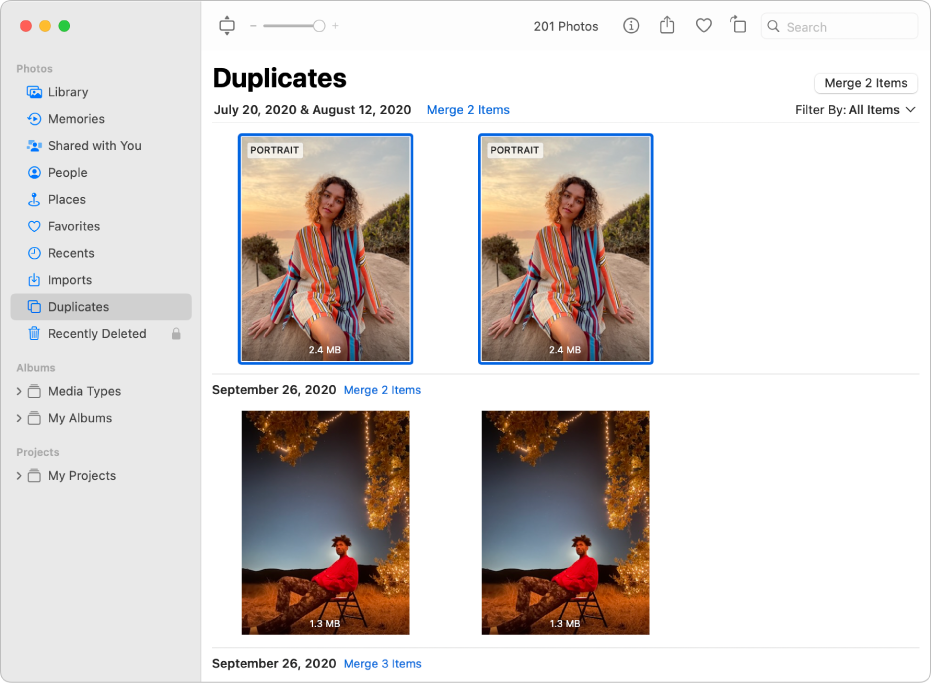This screenshot has width=932, height=684.
Task: Click the trash icon next to Recently Deleted
Action: tap(36, 333)
